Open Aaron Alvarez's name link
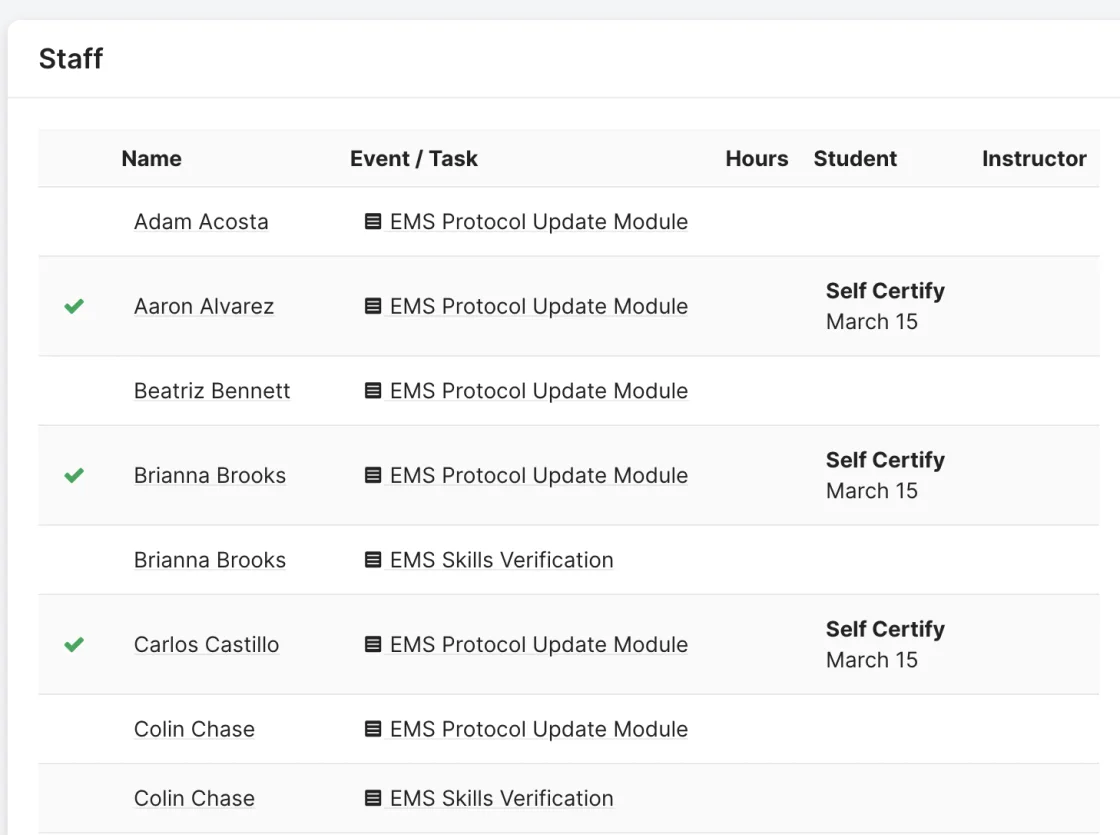Viewport: 1120px width, 835px height. (204, 306)
